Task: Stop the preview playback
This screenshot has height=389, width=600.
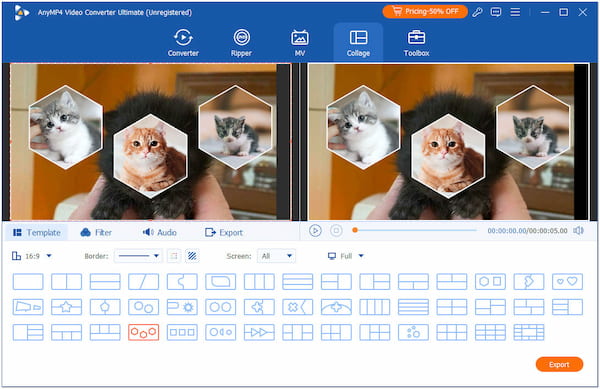Action: [x=336, y=231]
